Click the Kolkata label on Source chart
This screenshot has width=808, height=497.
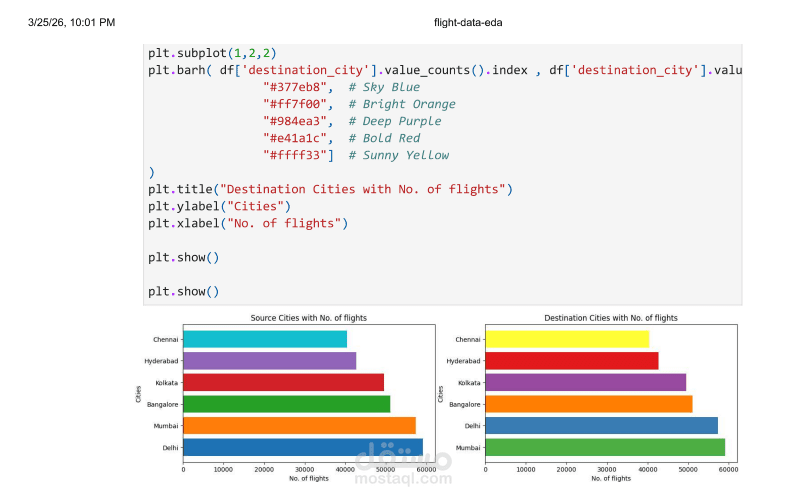click(166, 383)
